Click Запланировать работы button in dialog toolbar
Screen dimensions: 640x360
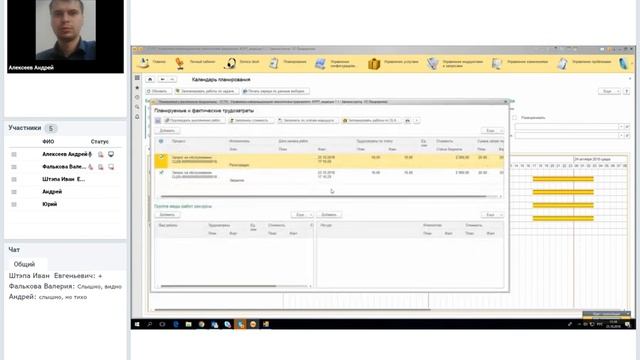tap(371, 120)
